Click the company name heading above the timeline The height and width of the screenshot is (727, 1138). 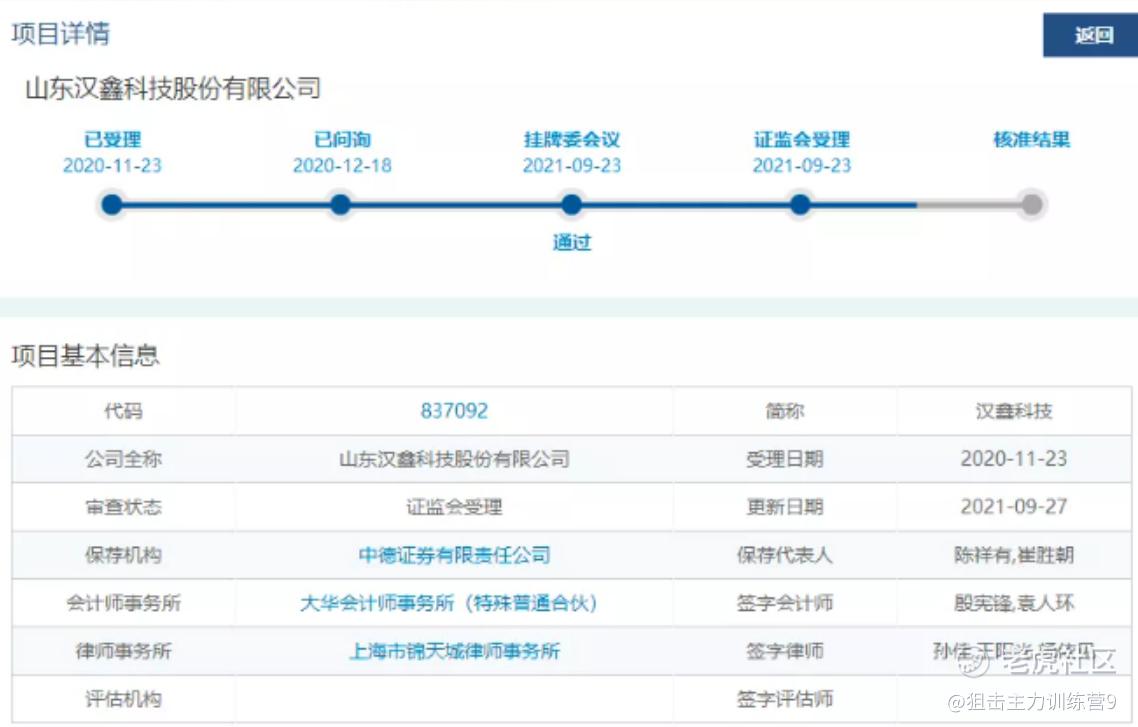pos(173,89)
